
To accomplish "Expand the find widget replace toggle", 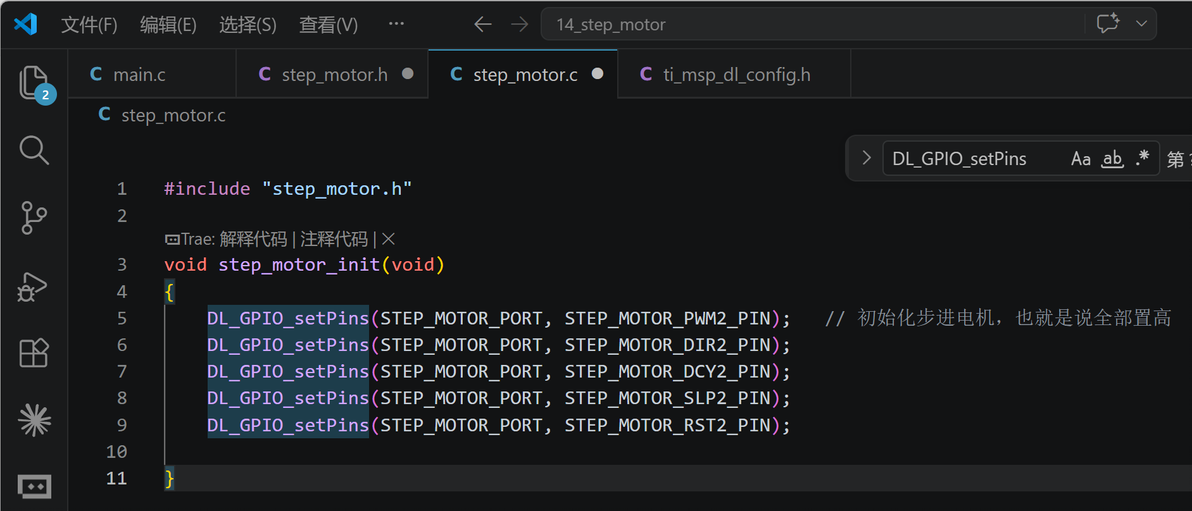I will (866, 158).
